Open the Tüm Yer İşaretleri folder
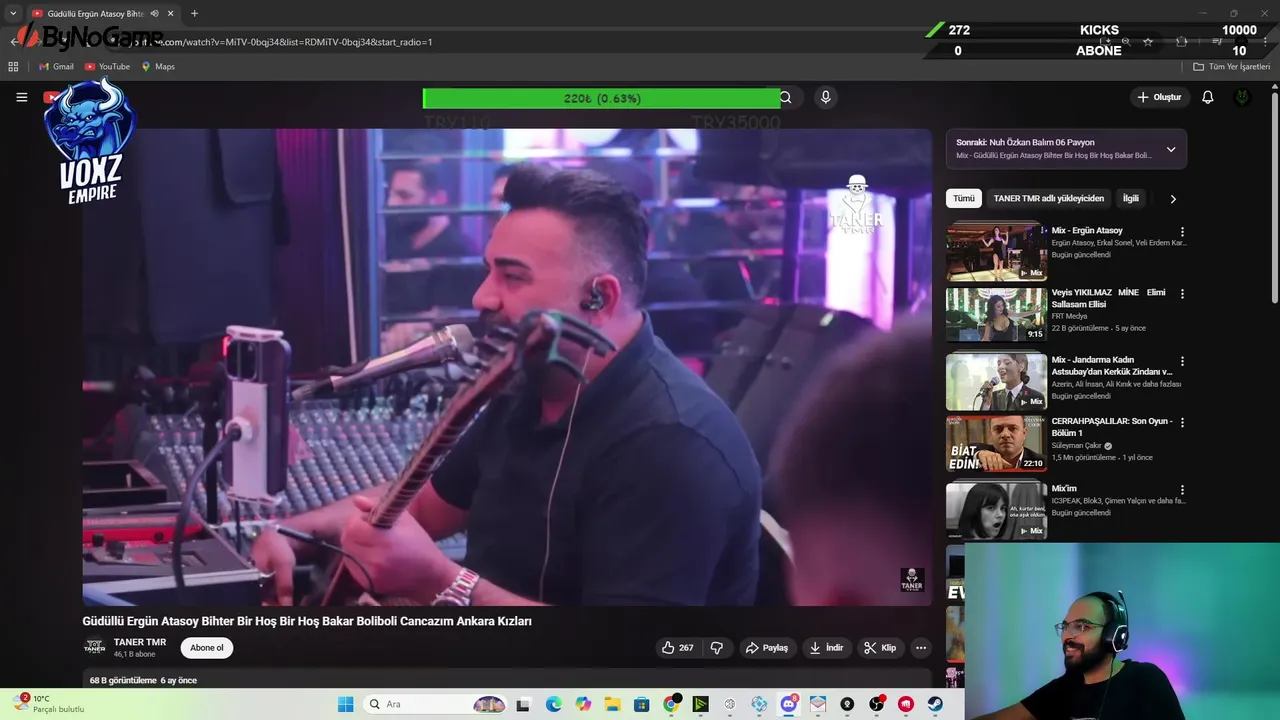This screenshot has height=720, width=1280. [x=1232, y=67]
